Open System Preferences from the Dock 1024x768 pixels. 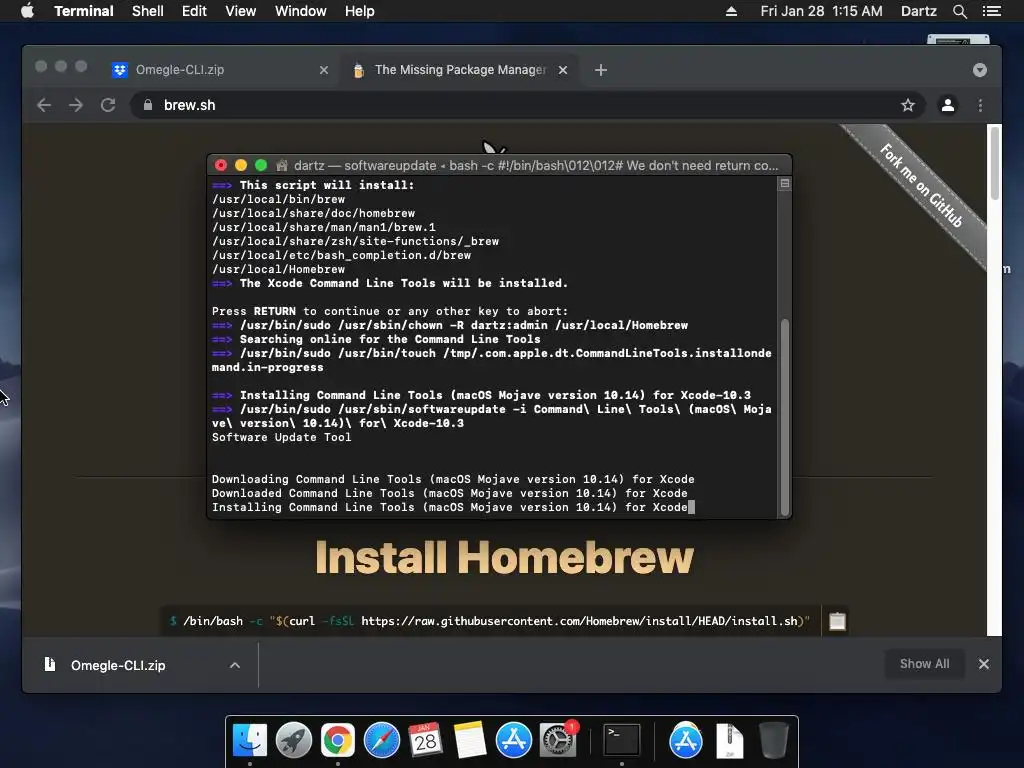click(x=558, y=741)
